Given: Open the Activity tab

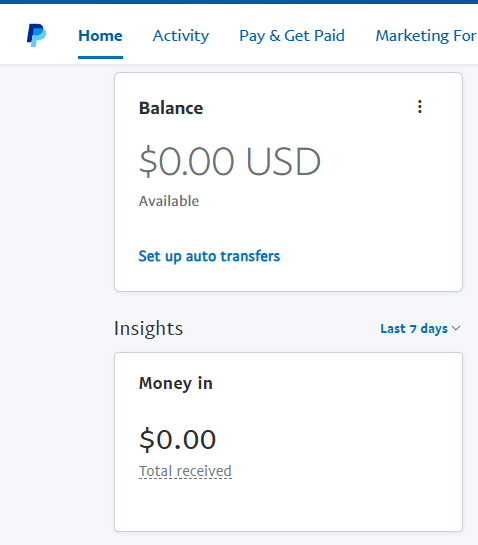Looking at the screenshot, I should [180, 36].
